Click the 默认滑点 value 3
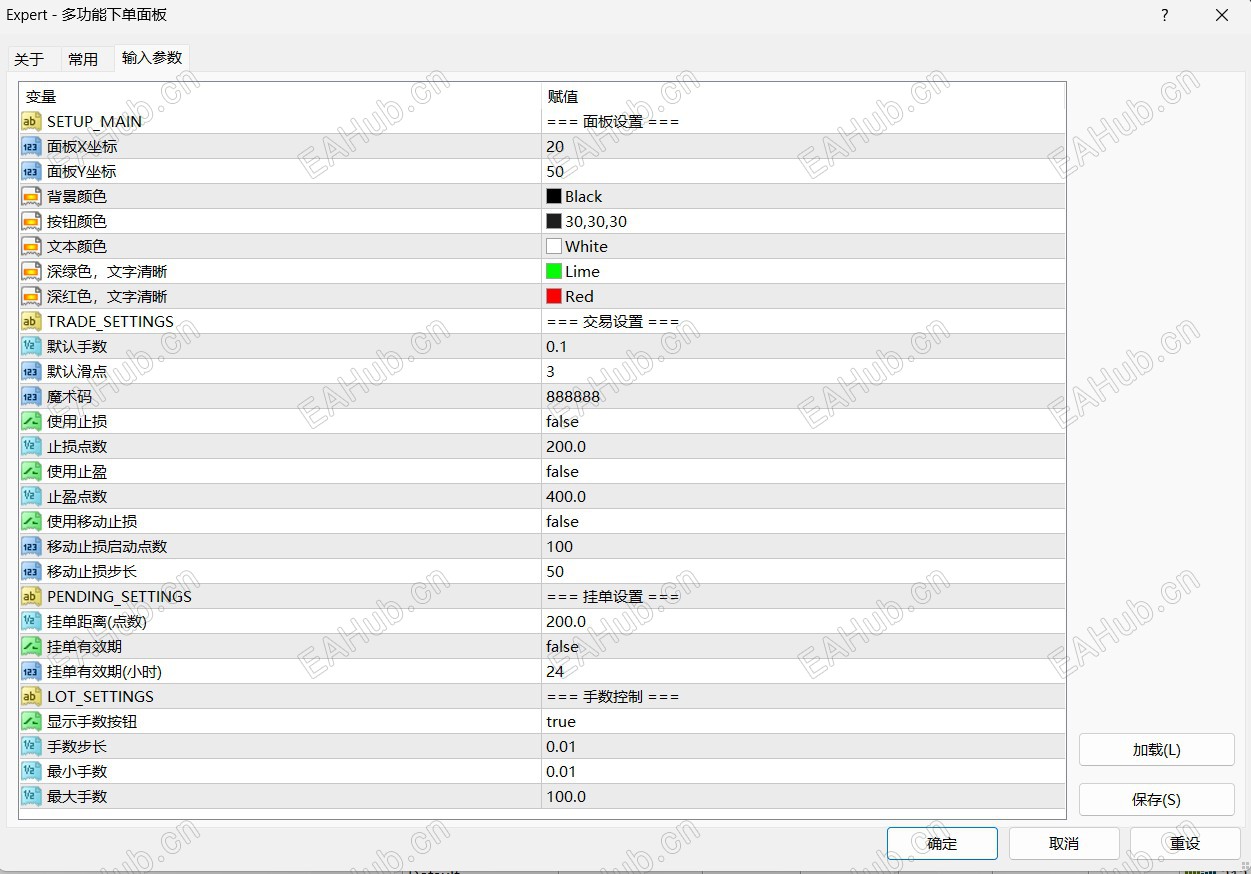1251x874 pixels. tap(551, 371)
